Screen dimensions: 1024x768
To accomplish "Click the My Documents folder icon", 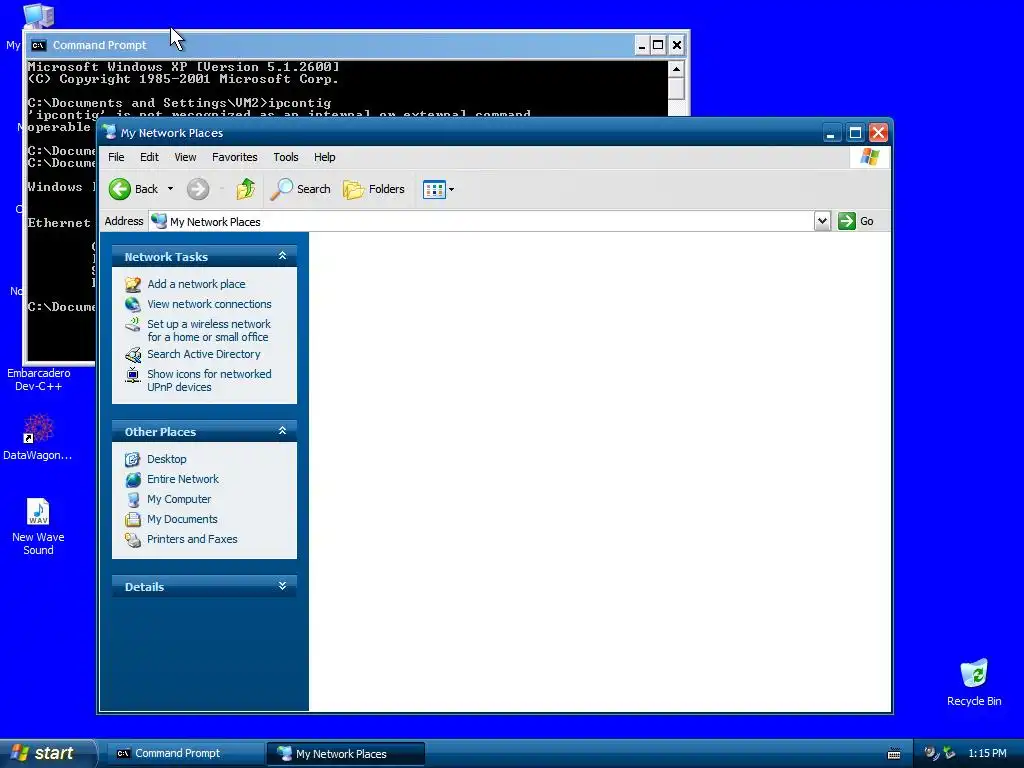I will point(133,520).
